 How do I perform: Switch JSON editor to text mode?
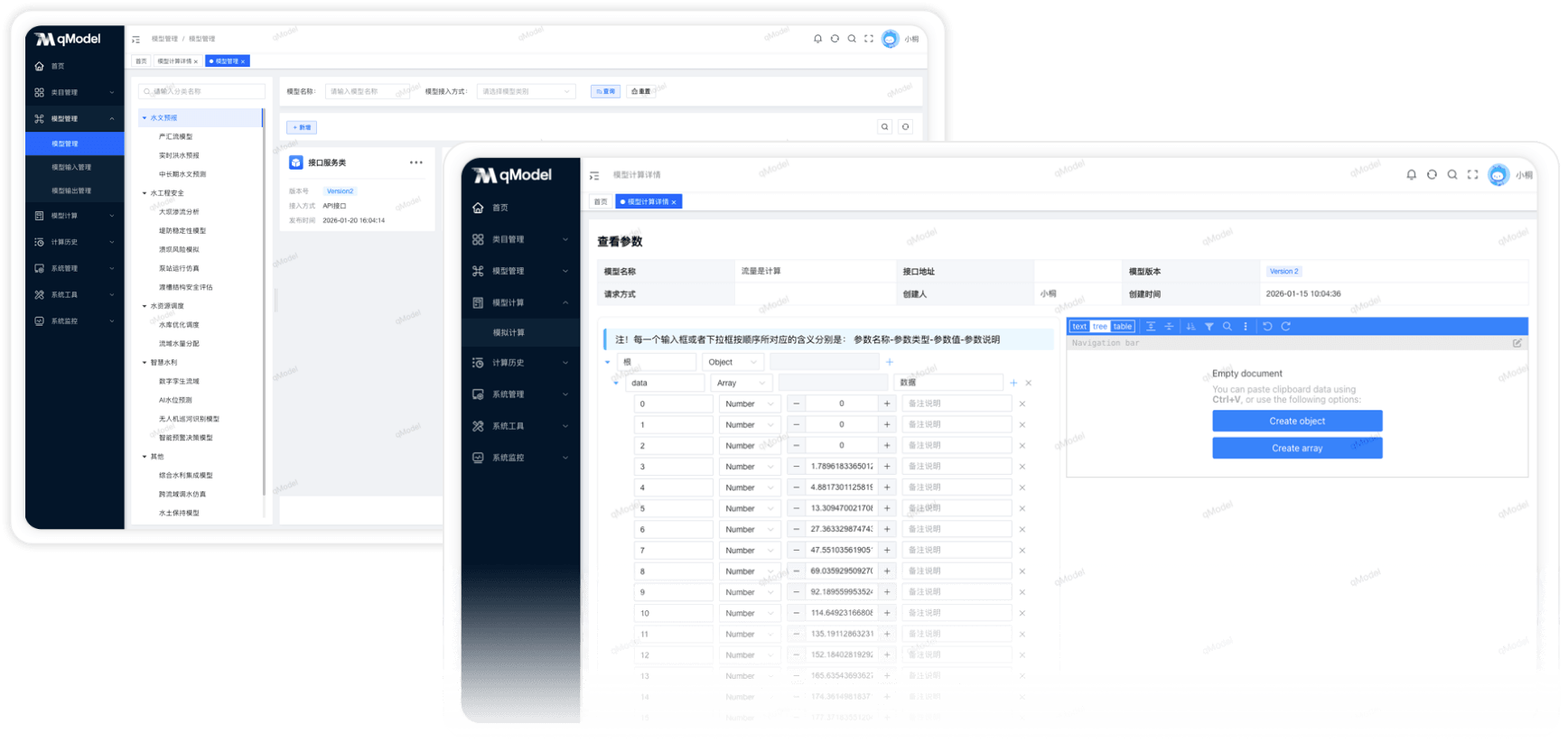pos(1079,327)
